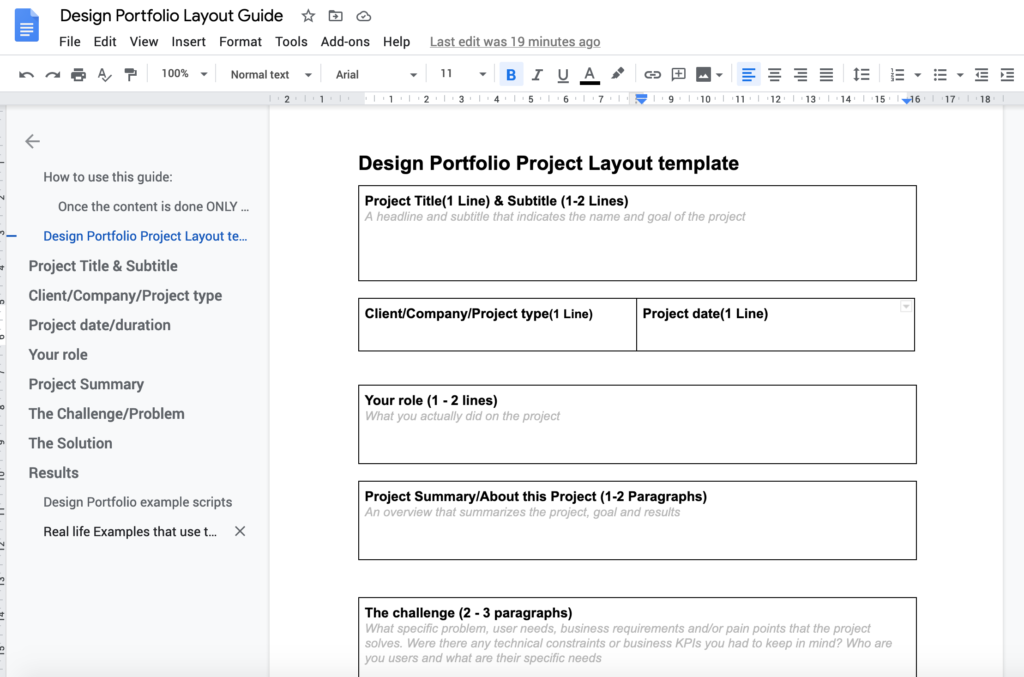The width and height of the screenshot is (1024, 677).
Task: Select the Paint format tool
Action: (131, 74)
